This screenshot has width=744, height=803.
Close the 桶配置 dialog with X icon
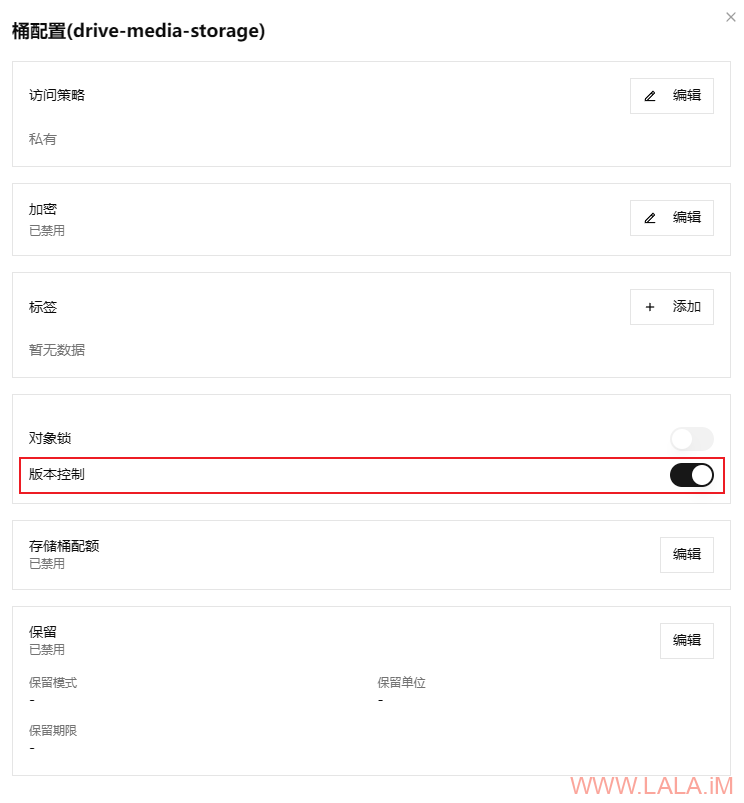(731, 17)
